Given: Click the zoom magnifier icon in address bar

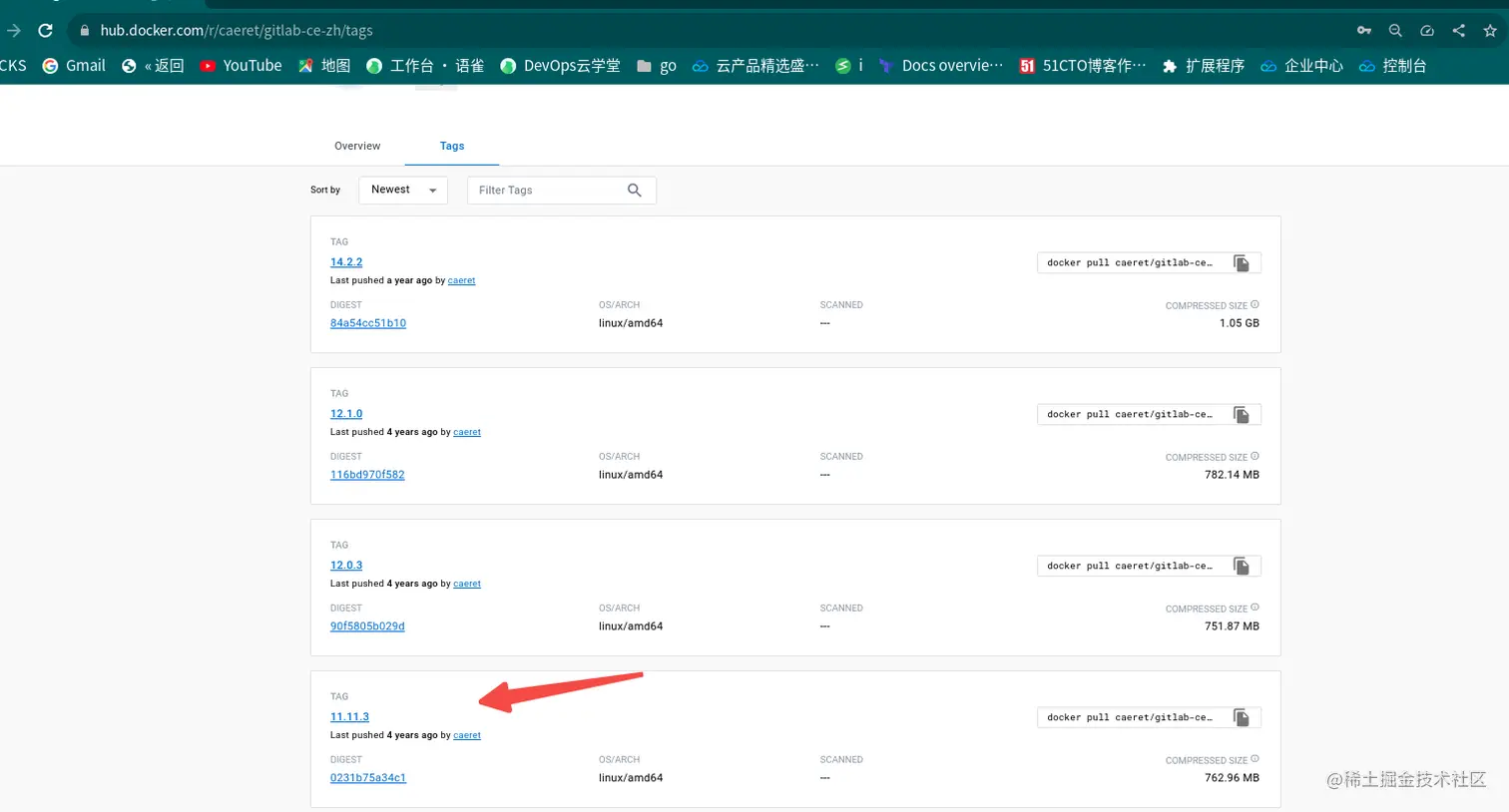Looking at the screenshot, I should [1395, 31].
